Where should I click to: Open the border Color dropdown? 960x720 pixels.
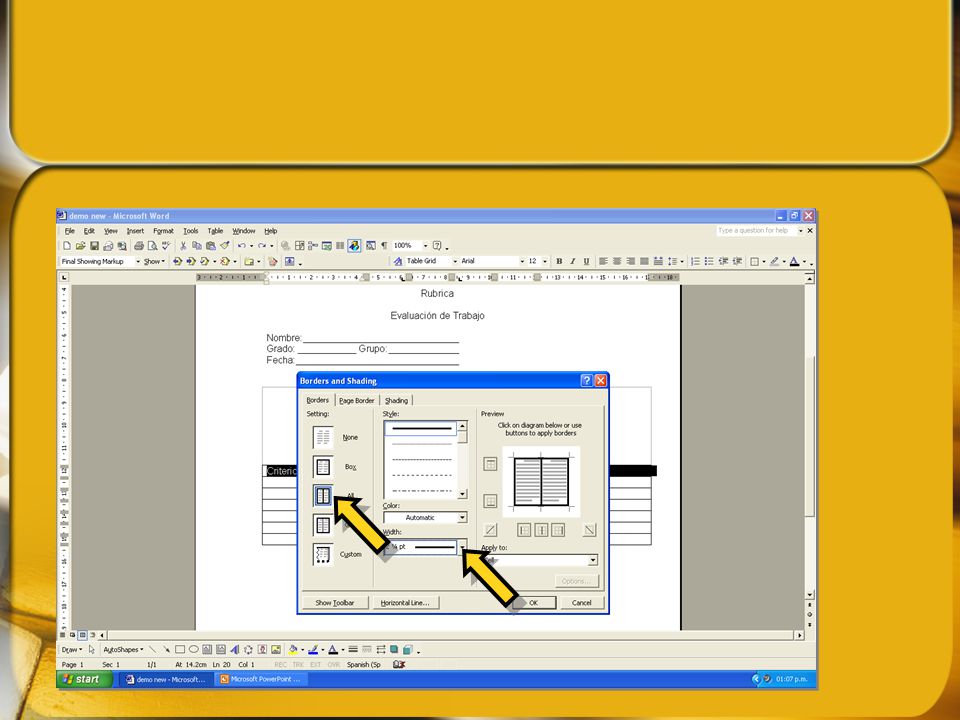point(462,517)
